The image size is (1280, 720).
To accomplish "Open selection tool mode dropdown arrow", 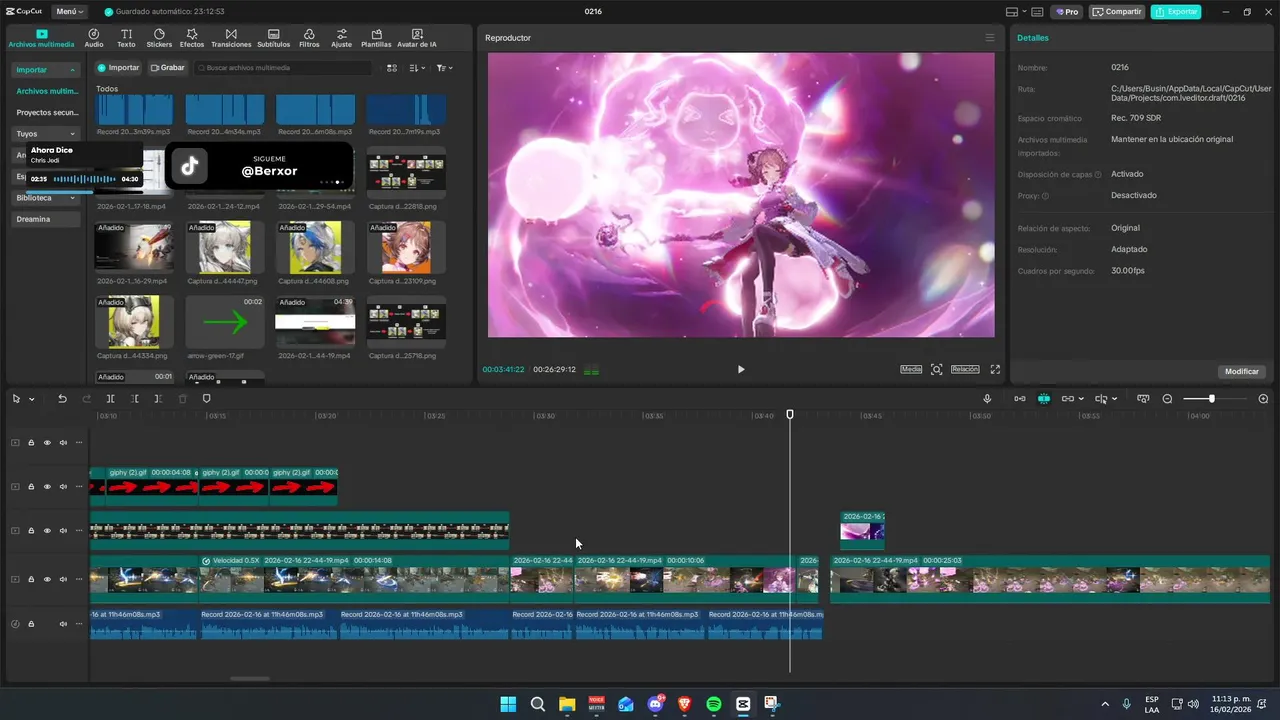I will pos(31,399).
